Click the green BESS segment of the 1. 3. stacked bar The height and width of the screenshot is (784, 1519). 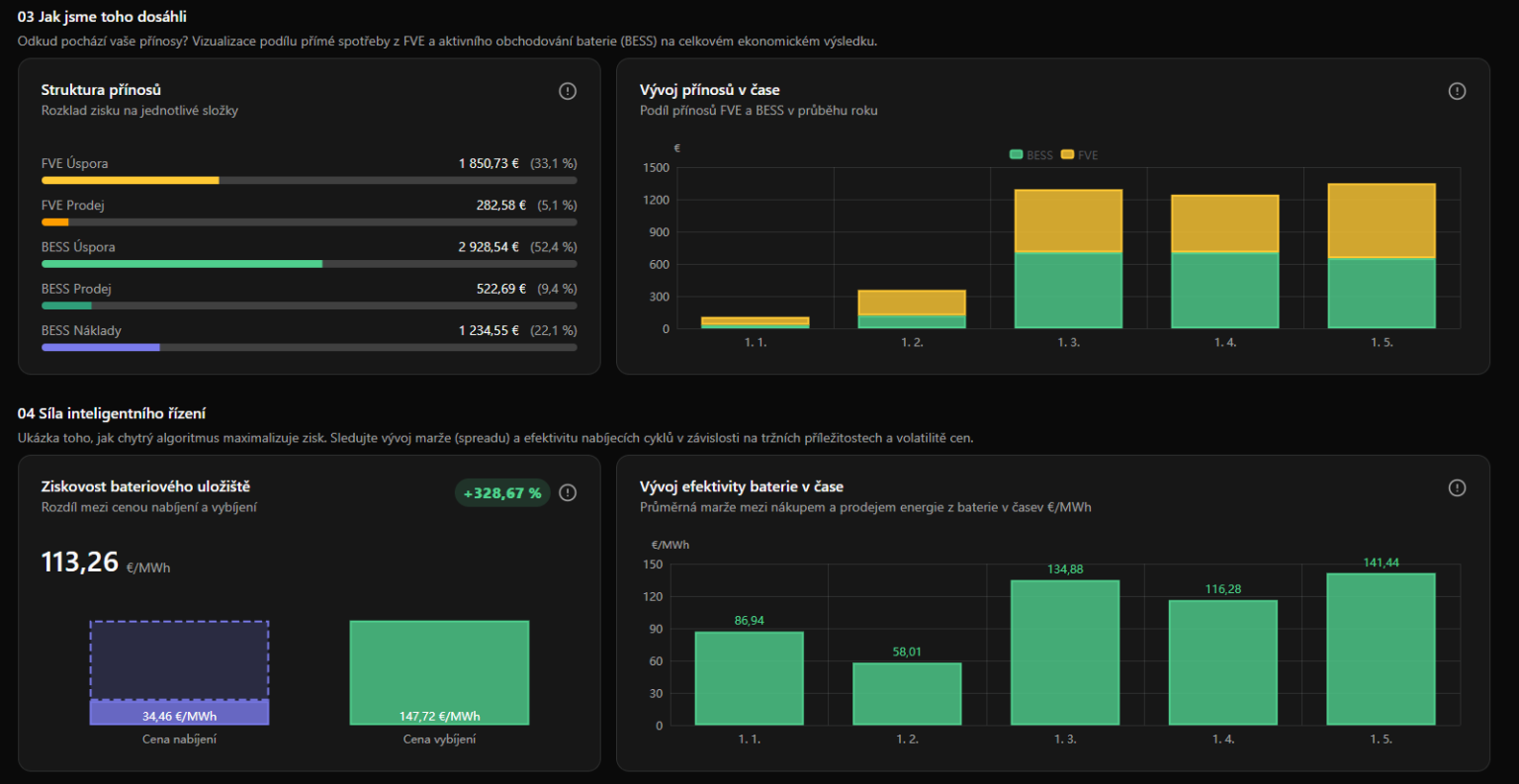[x=1068, y=291]
